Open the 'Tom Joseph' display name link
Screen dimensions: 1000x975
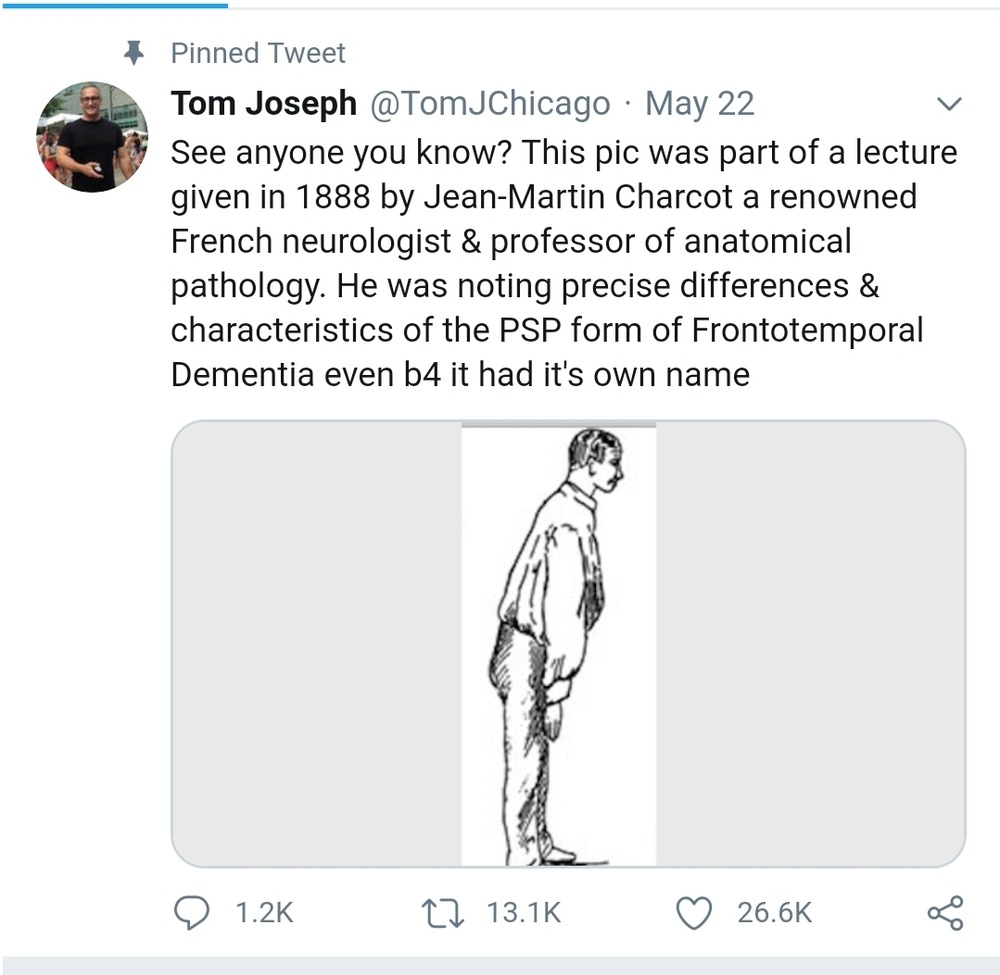[x=263, y=103]
